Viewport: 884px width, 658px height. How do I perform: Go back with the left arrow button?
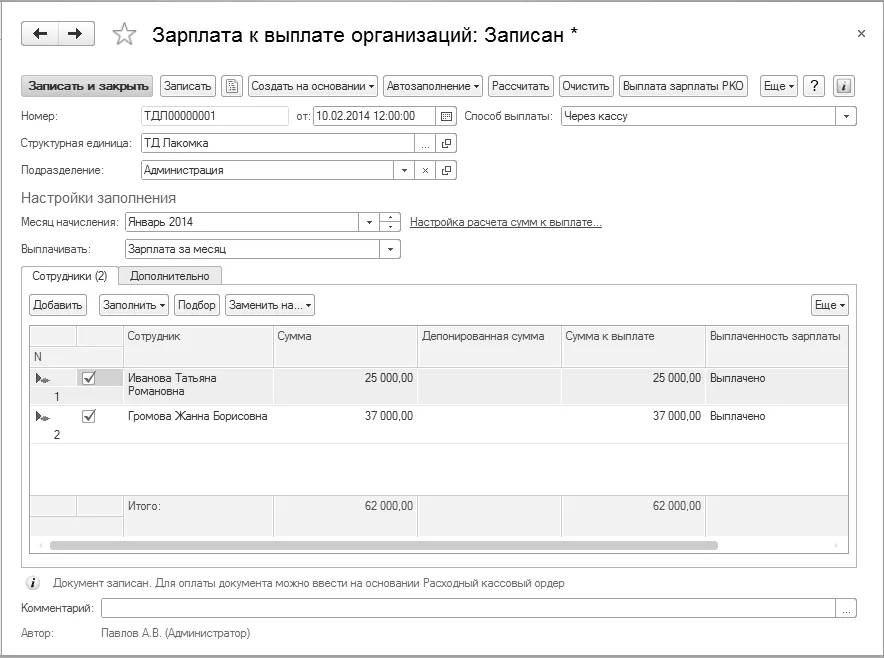[39, 34]
